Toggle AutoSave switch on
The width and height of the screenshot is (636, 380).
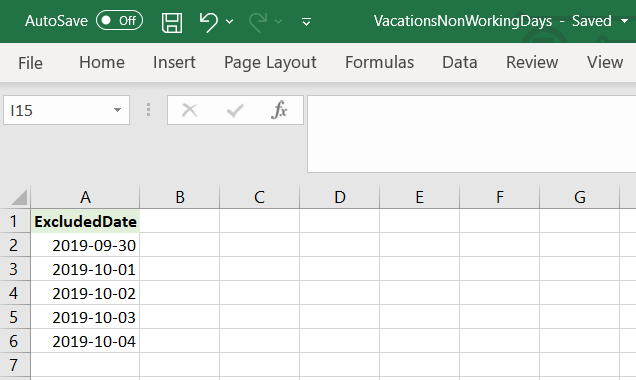pyautogui.click(x=119, y=21)
